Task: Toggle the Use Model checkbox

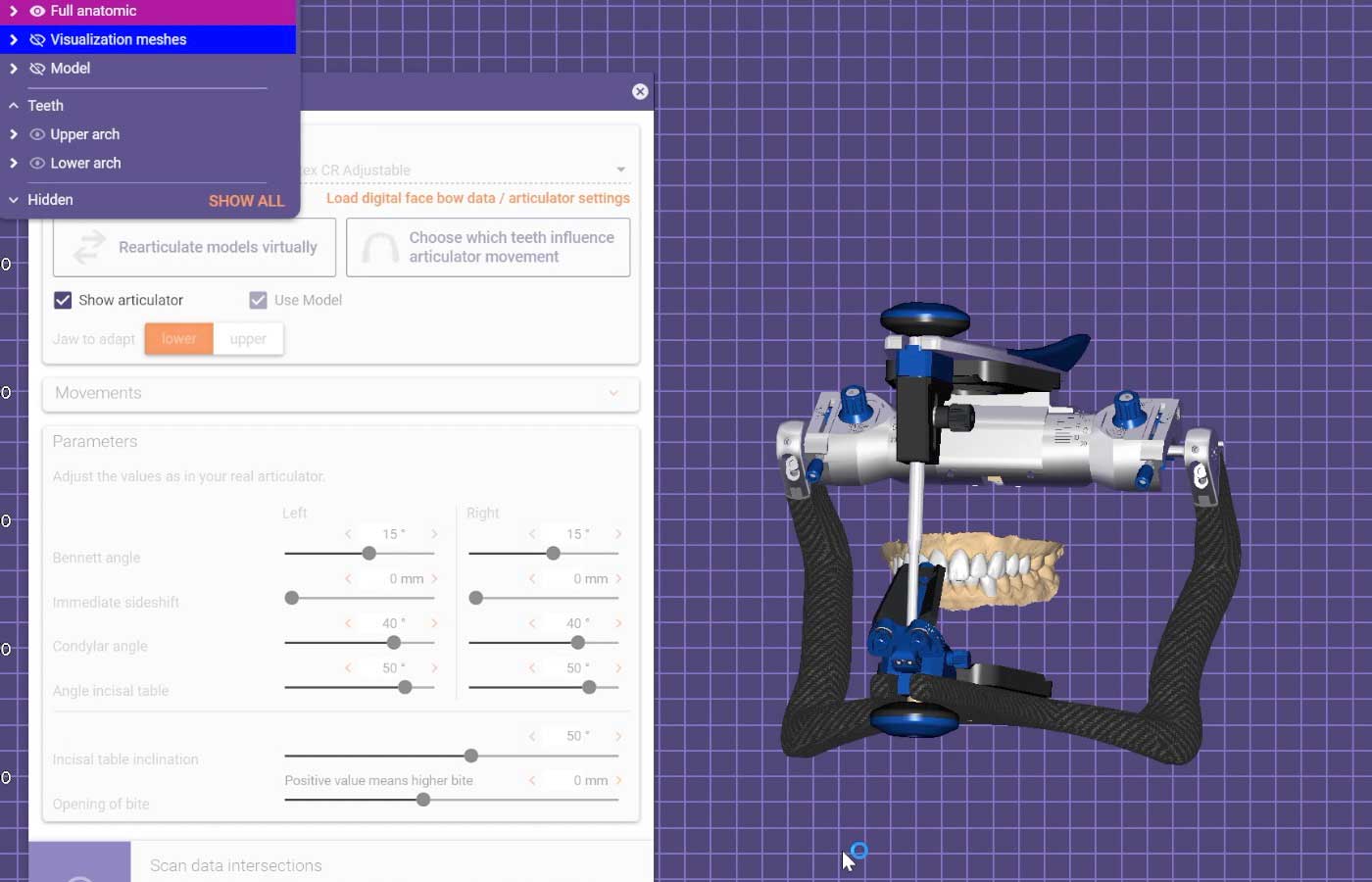Action: (258, 300)
